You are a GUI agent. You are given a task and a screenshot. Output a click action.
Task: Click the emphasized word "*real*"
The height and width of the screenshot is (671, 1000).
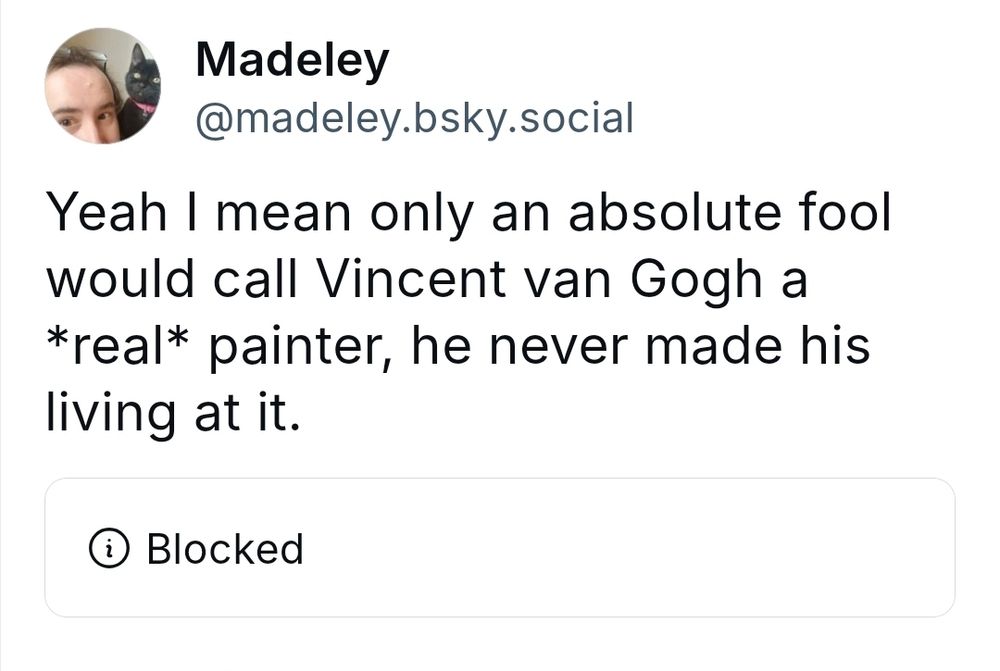pos(118,346)
